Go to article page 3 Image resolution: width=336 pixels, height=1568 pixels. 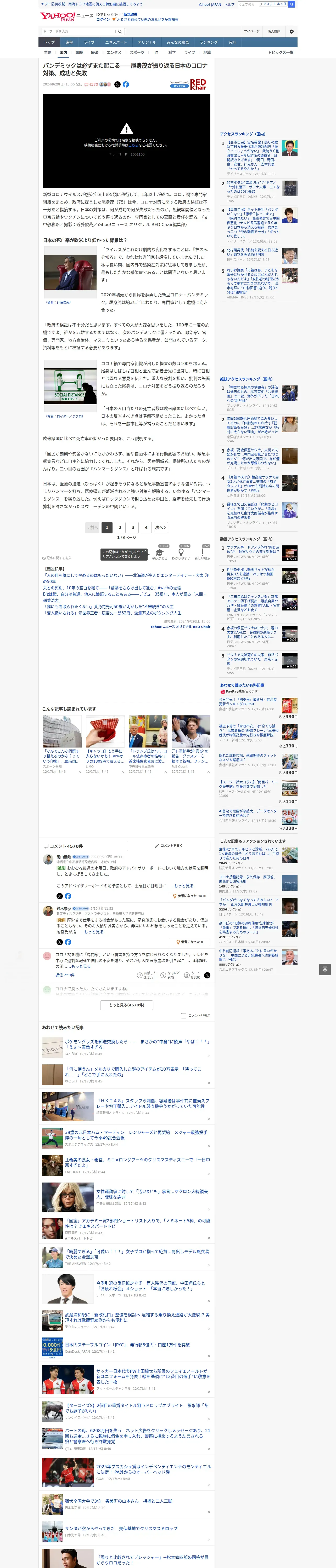pyautogui.click(x=133, y=527)
